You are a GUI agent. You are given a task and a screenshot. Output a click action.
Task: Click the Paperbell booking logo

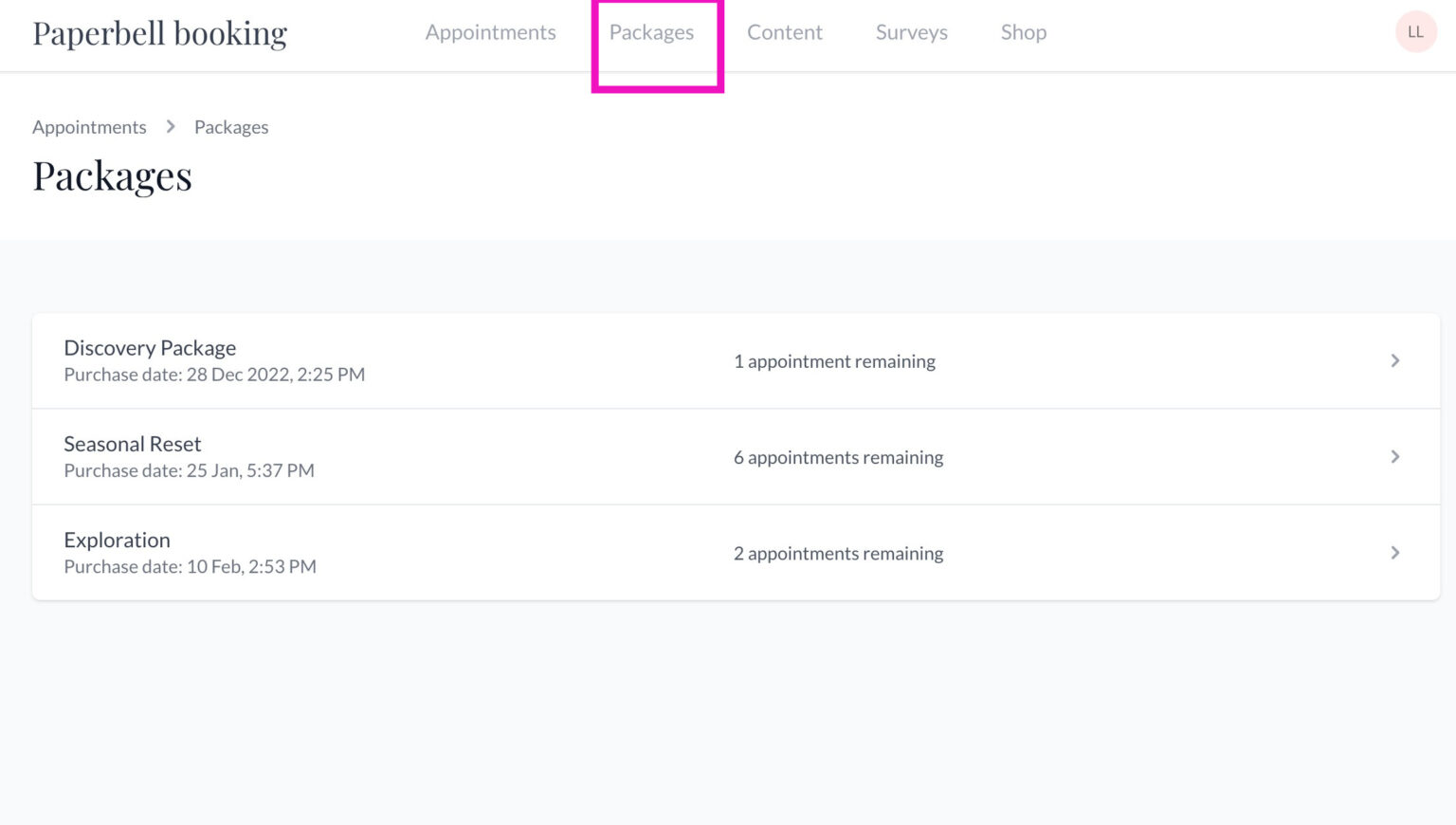tap(159, 32)
